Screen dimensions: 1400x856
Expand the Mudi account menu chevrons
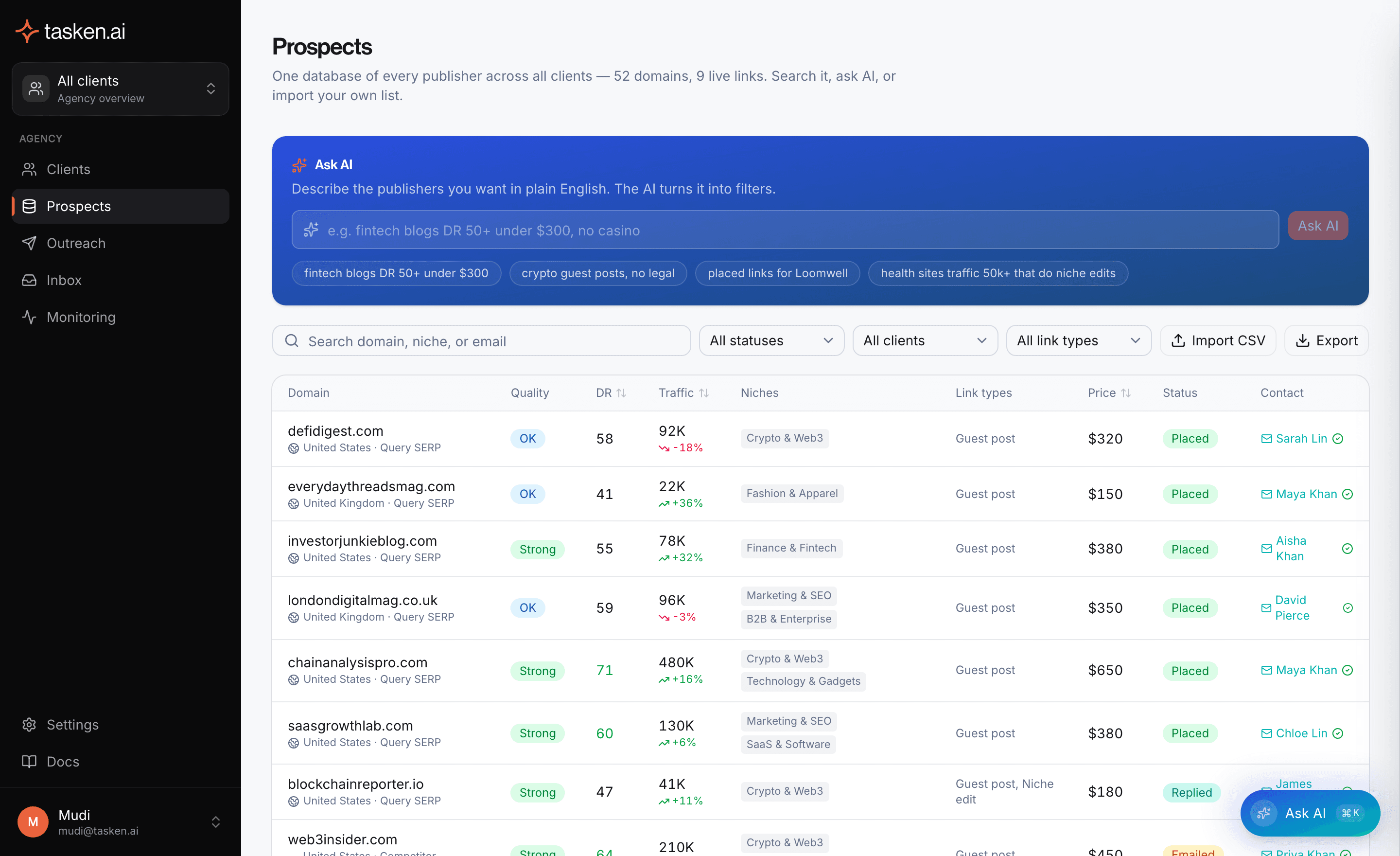(x=216, y=822)
